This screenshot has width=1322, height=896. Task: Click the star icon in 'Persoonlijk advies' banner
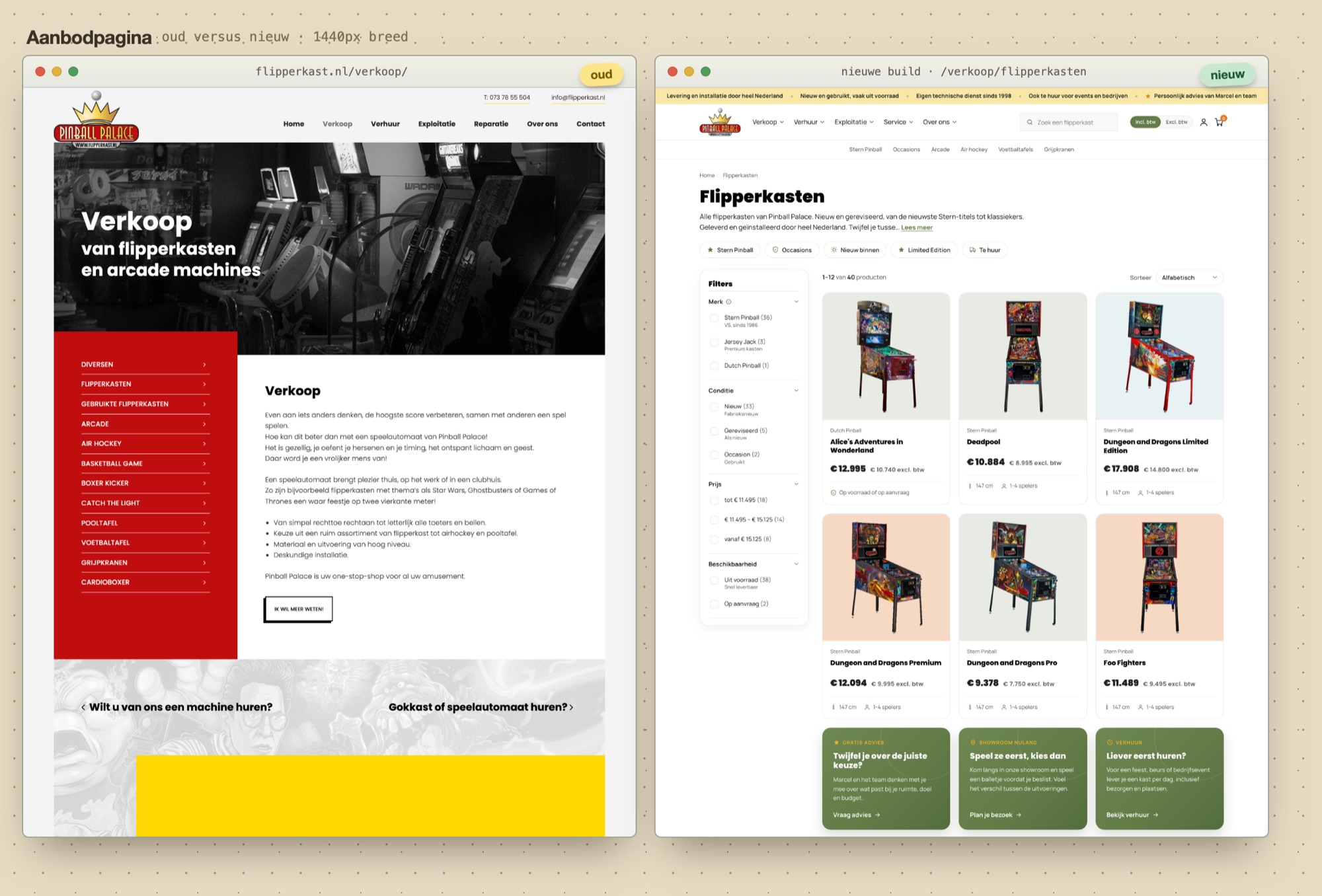1148,96
